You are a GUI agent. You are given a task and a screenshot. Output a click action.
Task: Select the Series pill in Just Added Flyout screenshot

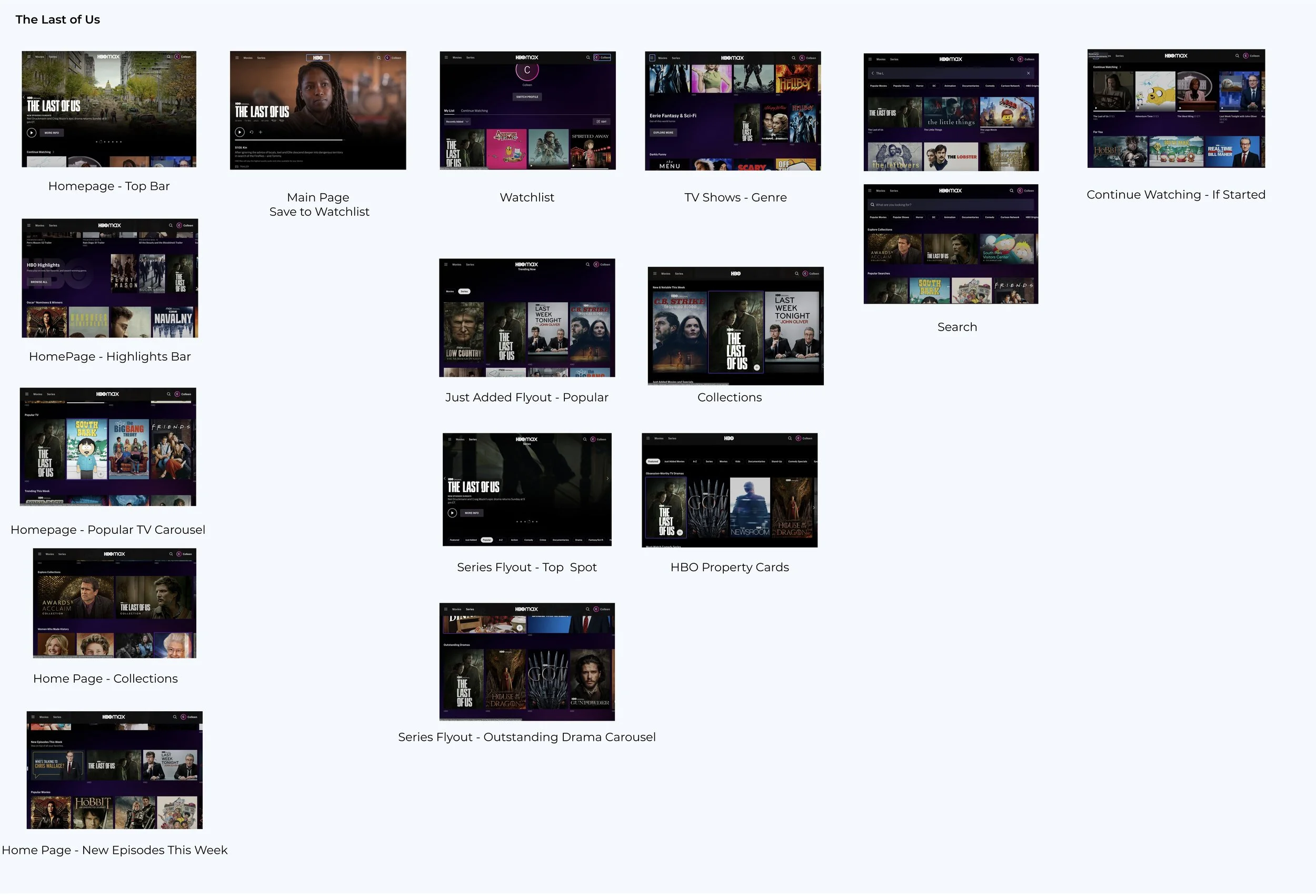click(464, 292)
